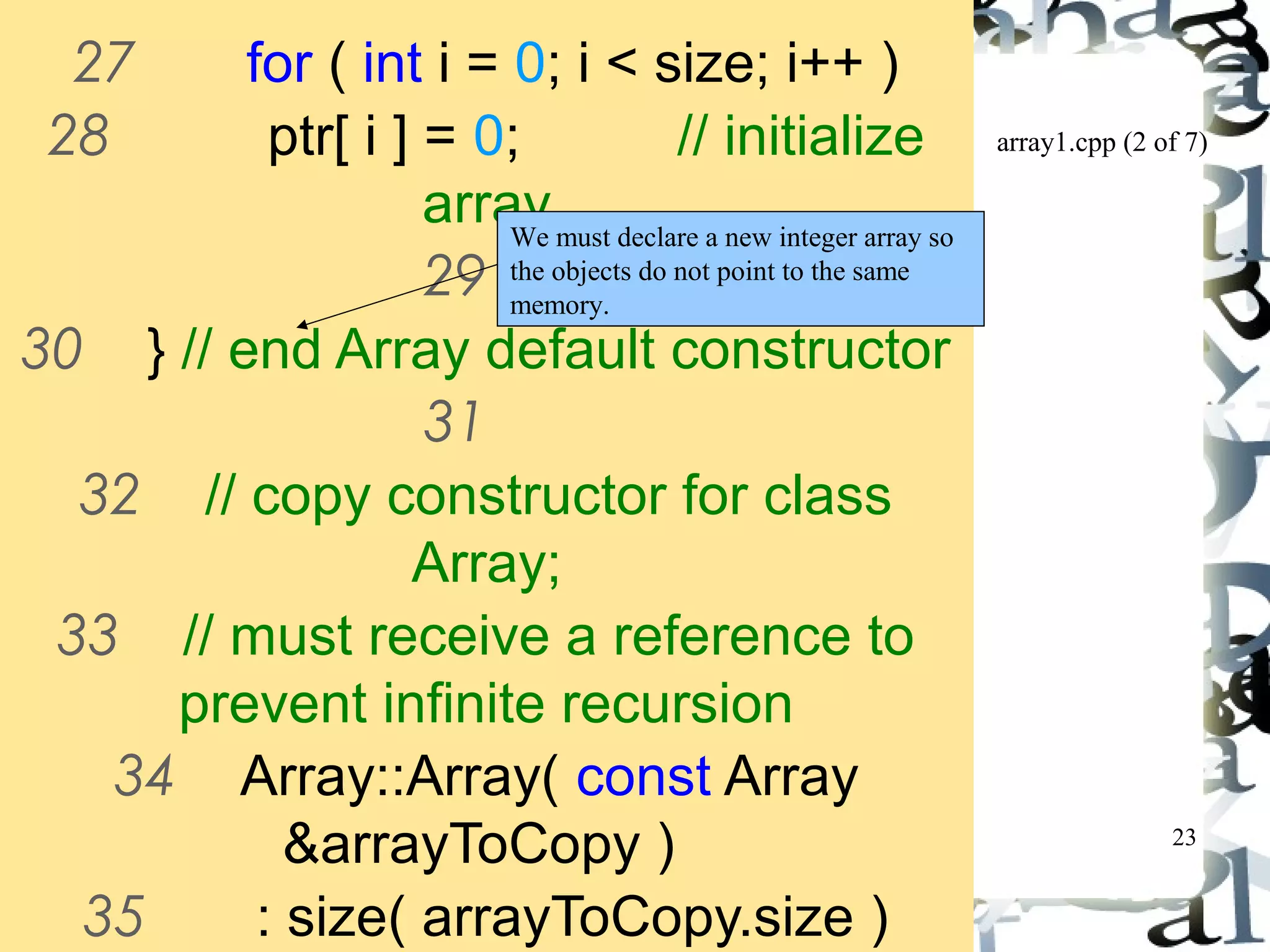This screenshot has width=1270, height=952.
Task: Click the 'for' keyword on line 27
Action: point(279,63)
